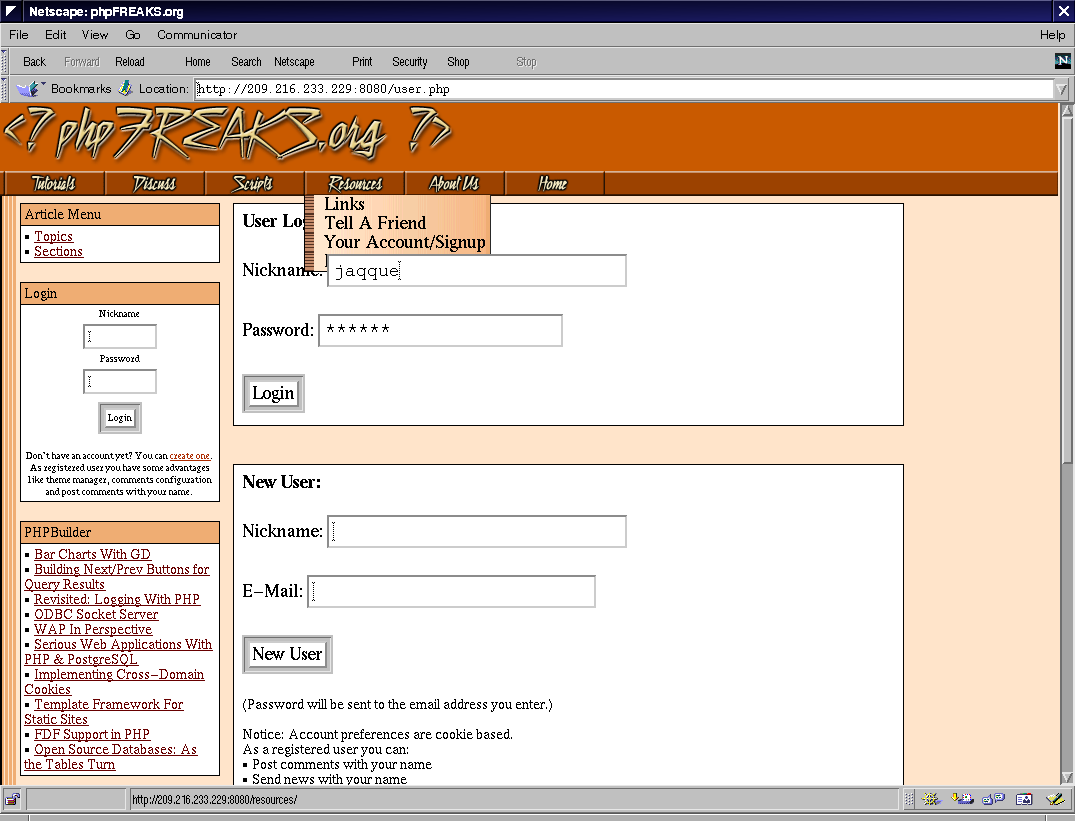Open the View menu

coord(95,35)
